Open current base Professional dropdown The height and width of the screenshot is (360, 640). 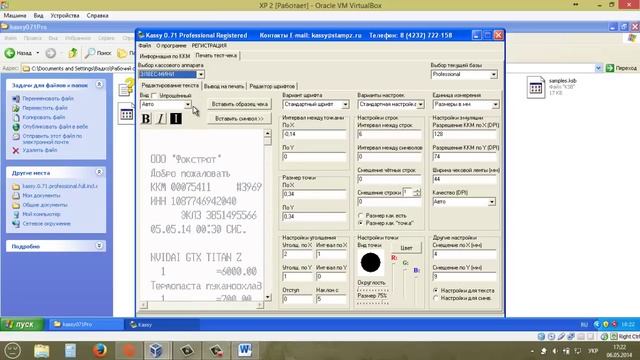tap(493, 75)
